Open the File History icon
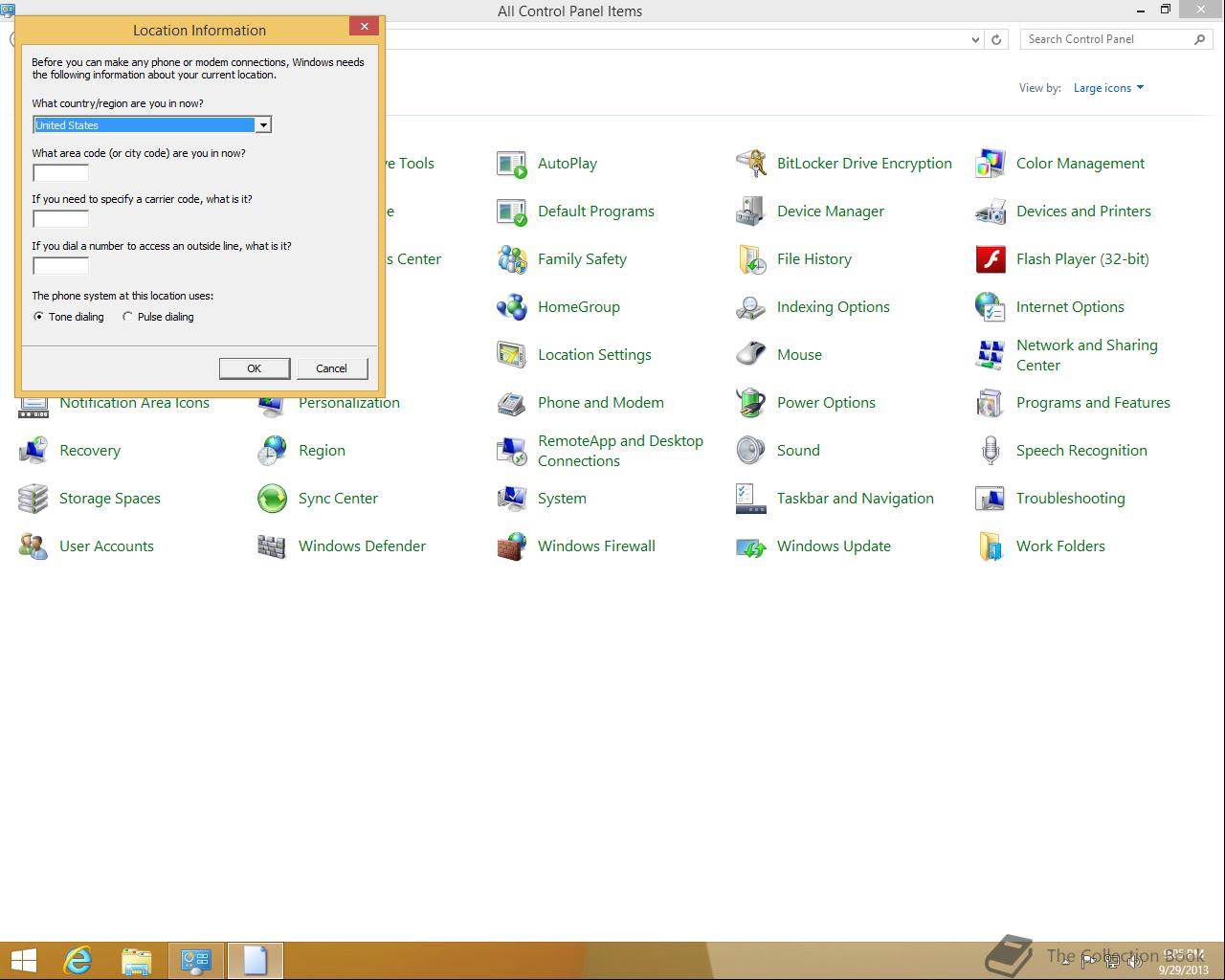Image resolution: width=1225 pixels, height=980 pixels. 751,259
